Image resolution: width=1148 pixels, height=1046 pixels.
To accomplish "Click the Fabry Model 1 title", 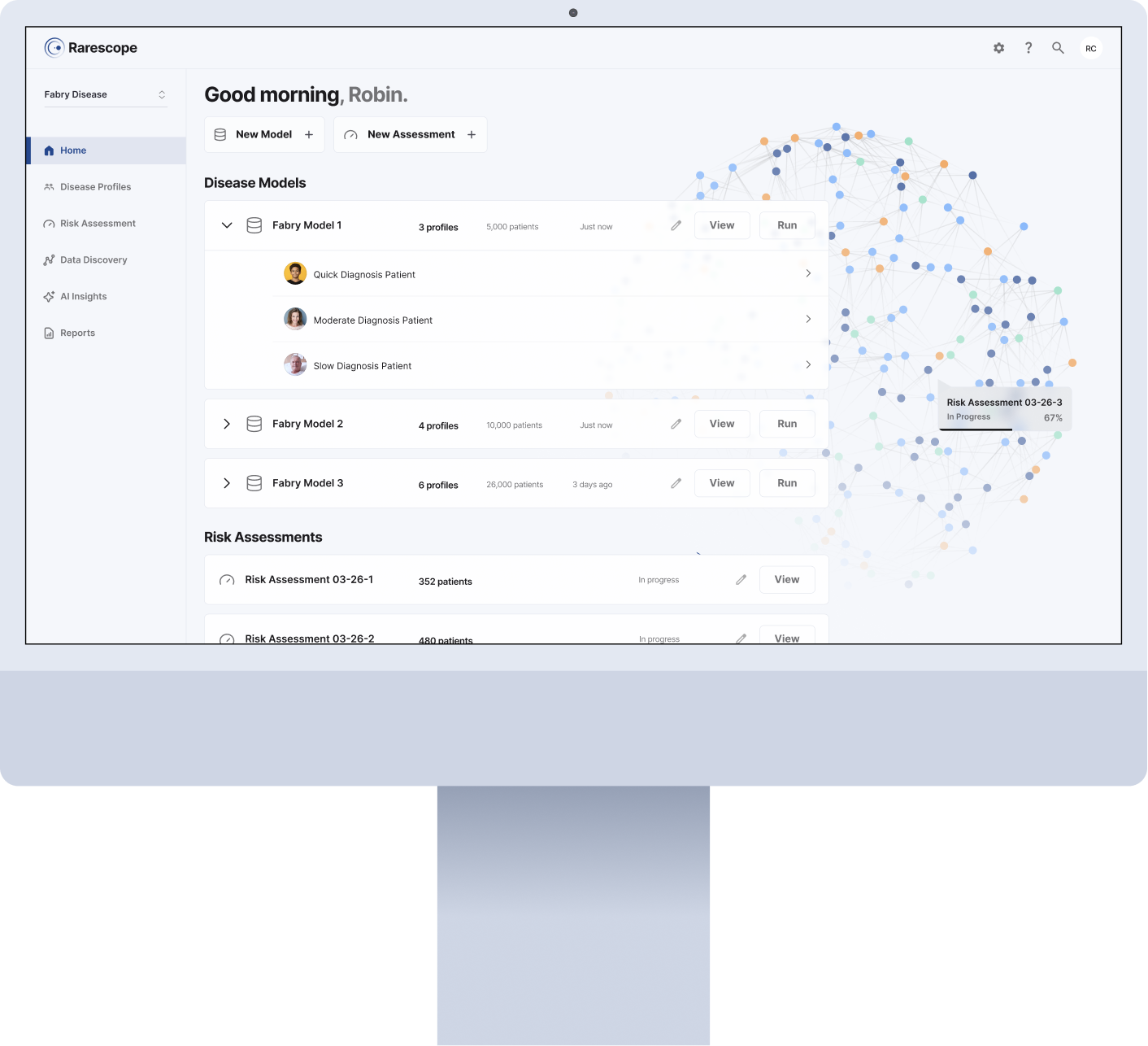I will (x=307, y=225).
